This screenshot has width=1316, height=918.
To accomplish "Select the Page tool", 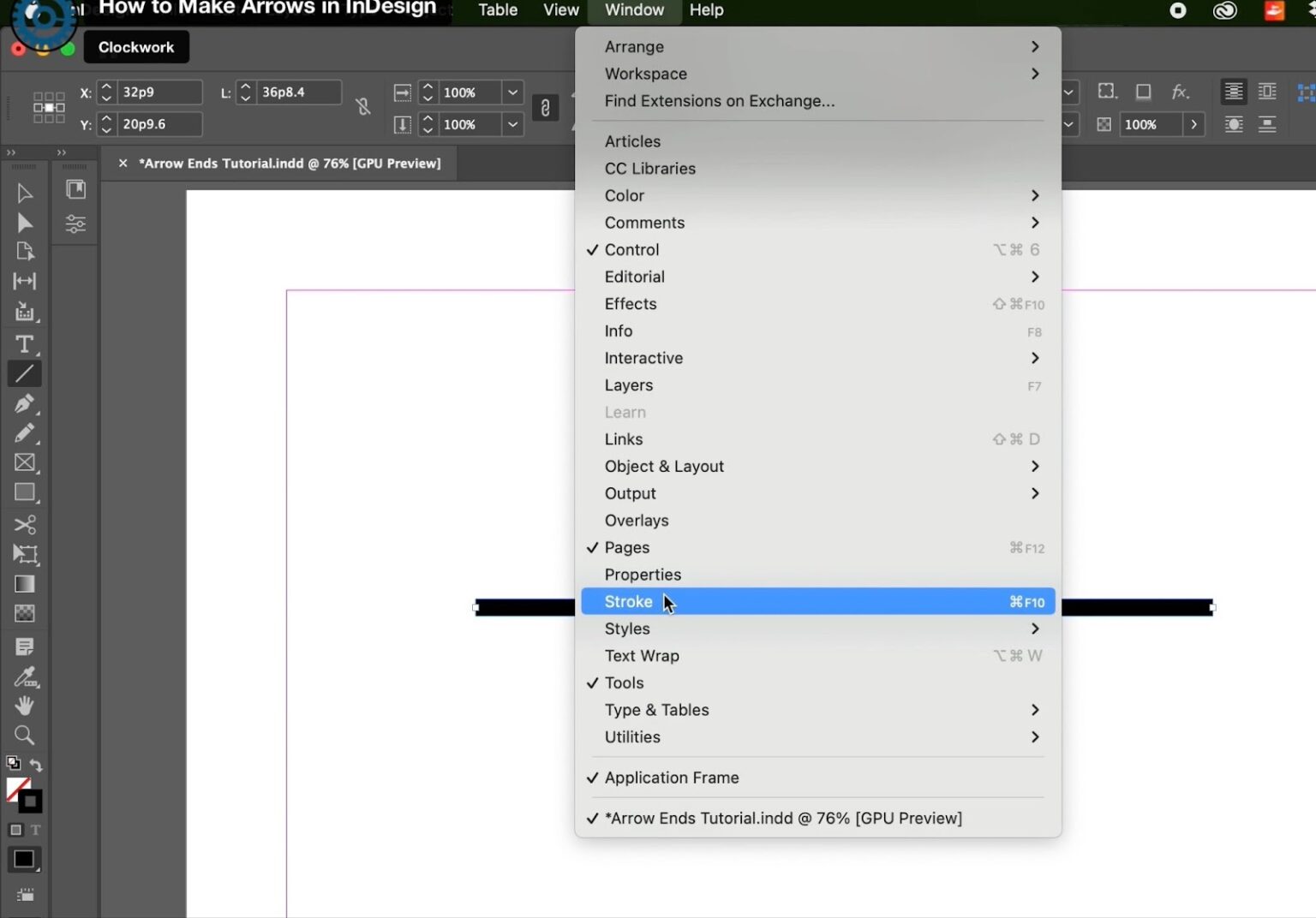I will [24, 252].
